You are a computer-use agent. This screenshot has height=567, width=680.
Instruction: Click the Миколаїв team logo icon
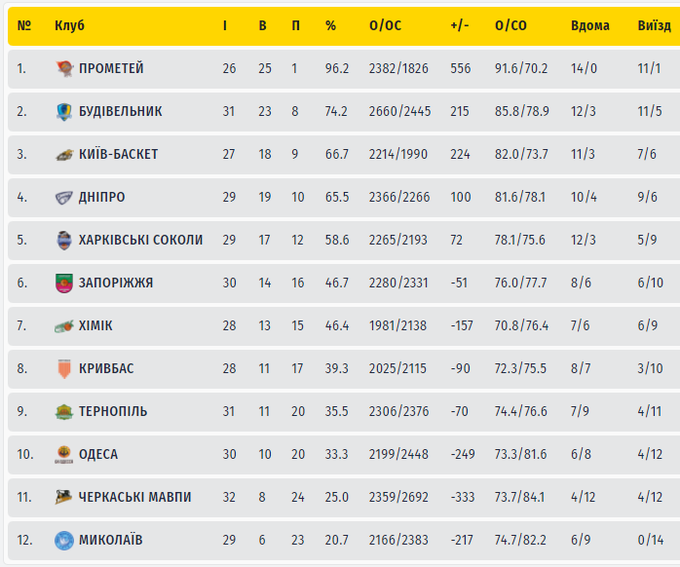pos(64,540)
